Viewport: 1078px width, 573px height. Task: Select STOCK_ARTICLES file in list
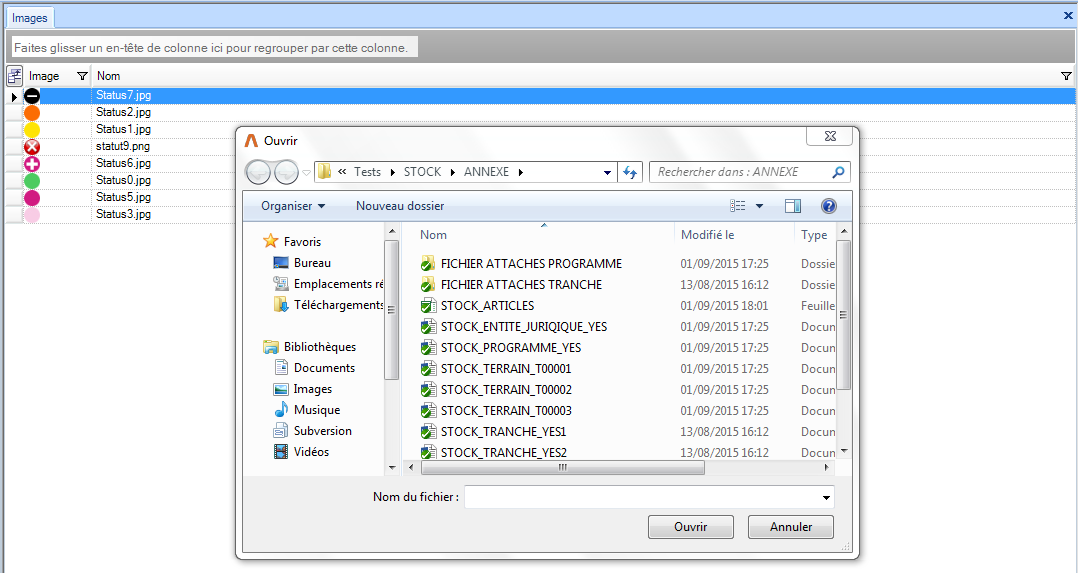487,306
